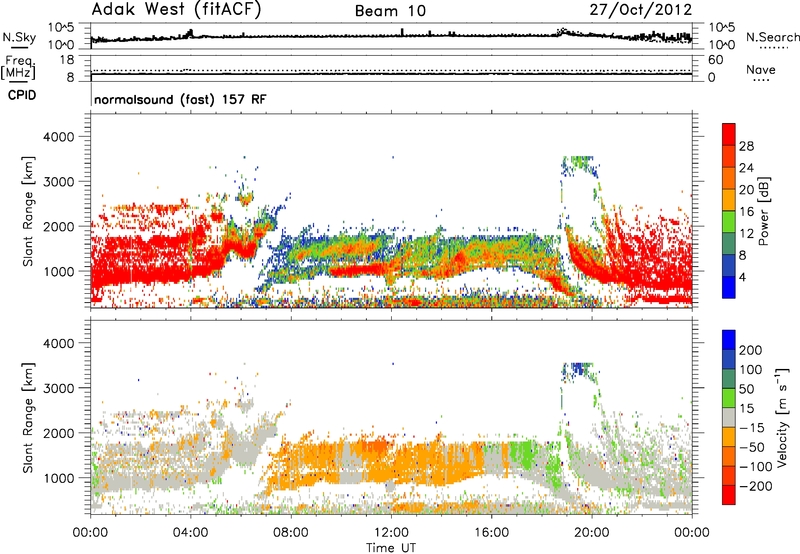800x554 pixels.
Task: Click the '20' power colorbar value
Action: [746, 190]
